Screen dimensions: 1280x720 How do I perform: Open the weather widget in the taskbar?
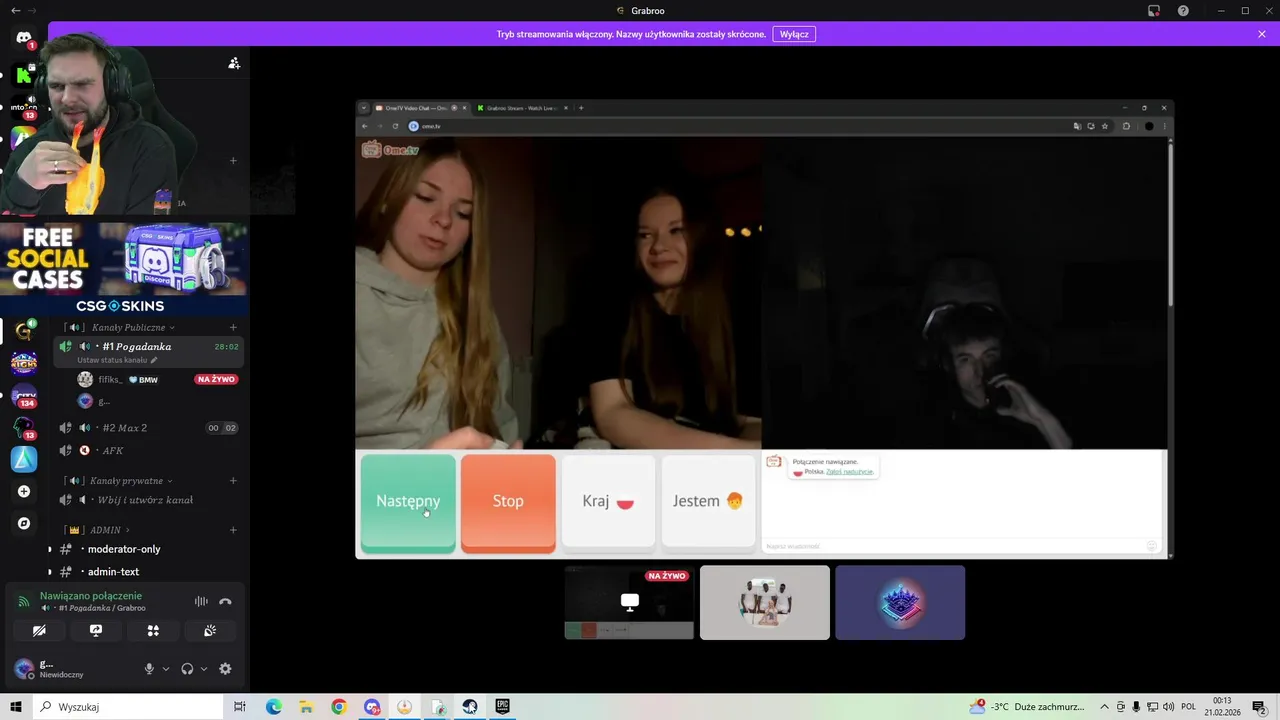point(1028,707)
